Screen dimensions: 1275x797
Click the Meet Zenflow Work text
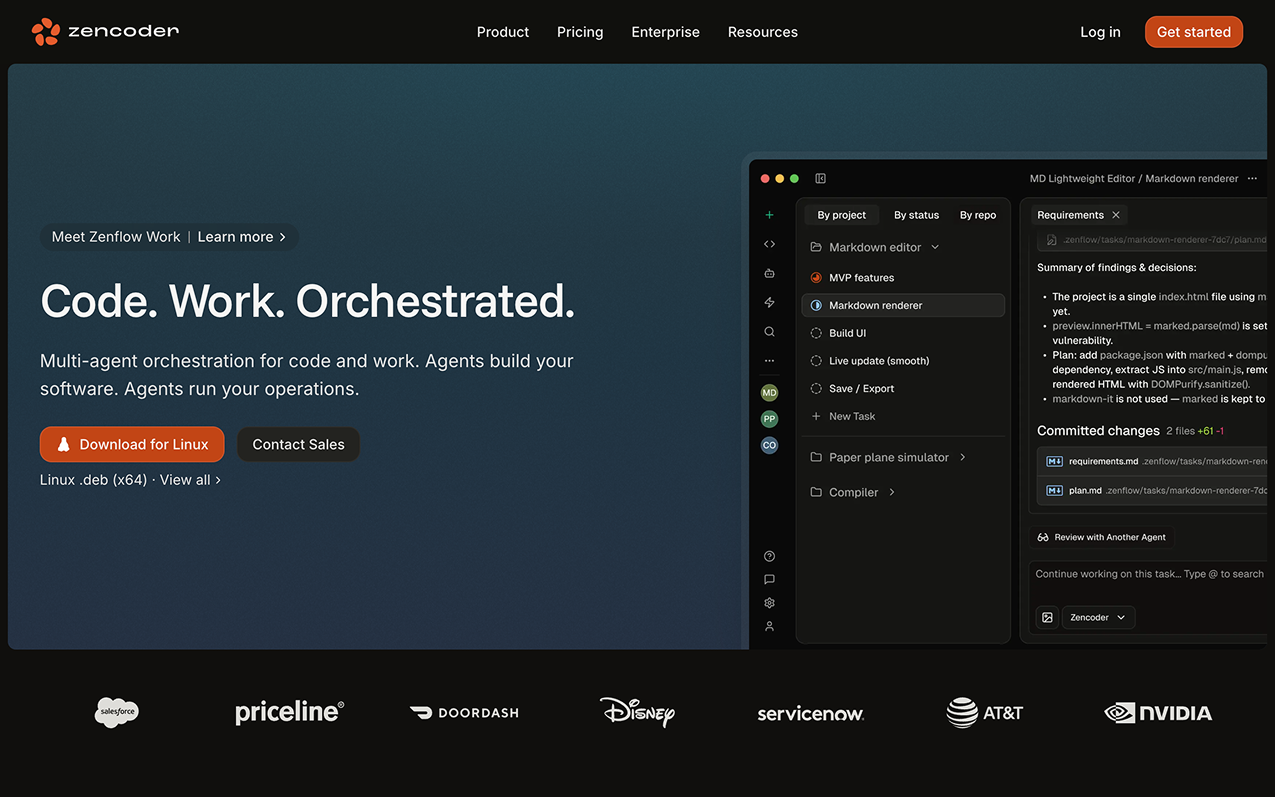(116, 237)
